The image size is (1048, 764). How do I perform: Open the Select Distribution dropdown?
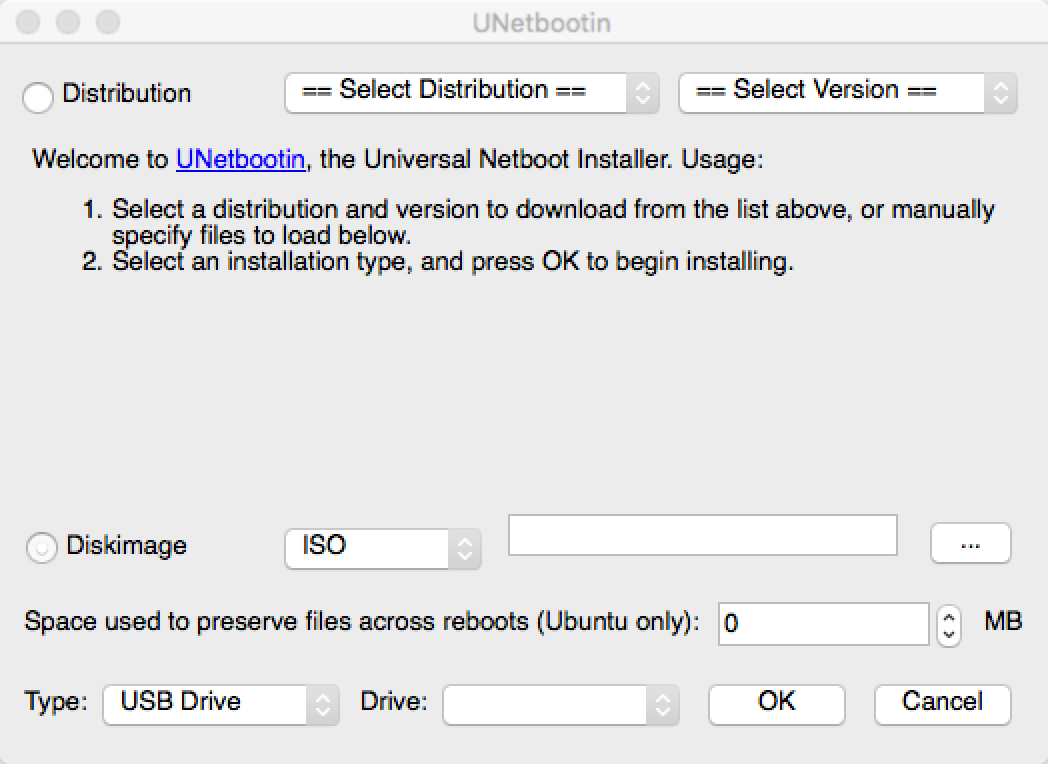472,92
